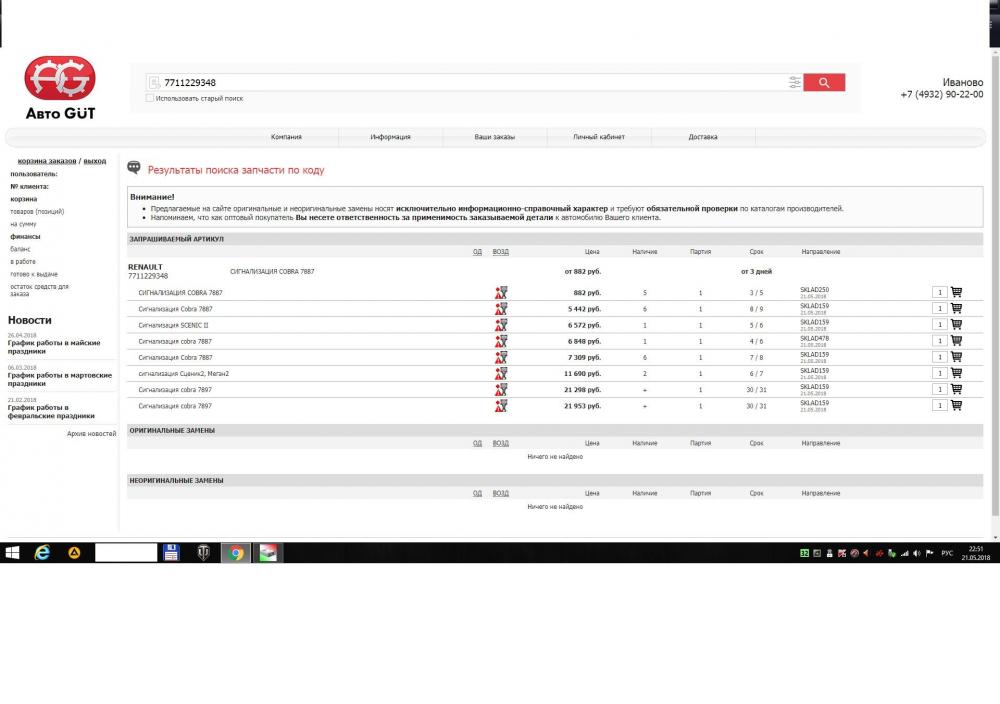Click ВОЗД link in Неоригинальные замены header
1000x704 pixels.
[501, 494]
